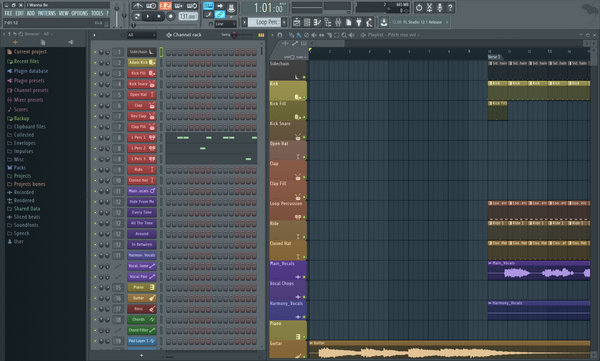
Task: Open the browser options arrow menu
Action: (4, 34)
